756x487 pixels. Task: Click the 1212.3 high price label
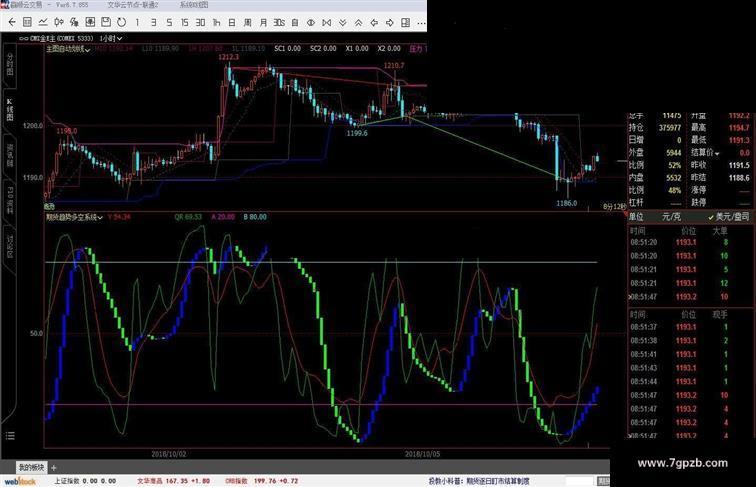[228, 57]
